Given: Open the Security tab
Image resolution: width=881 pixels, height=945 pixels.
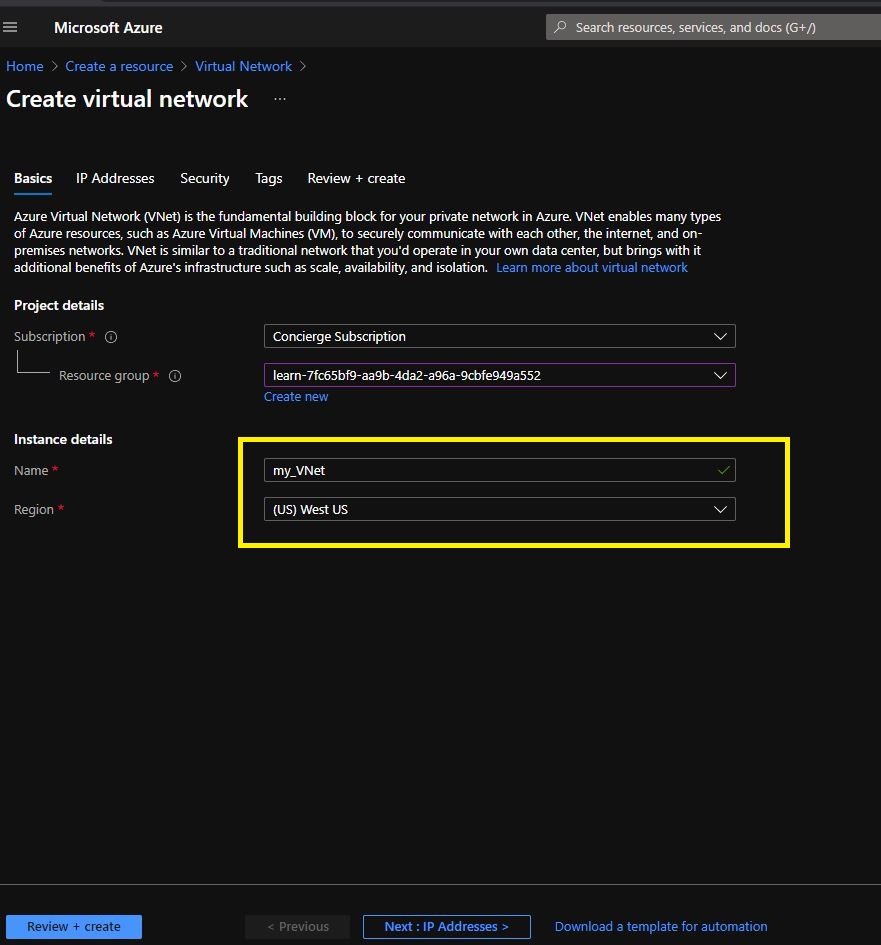Looking at the screenshot, I should (x=205, y=178).
